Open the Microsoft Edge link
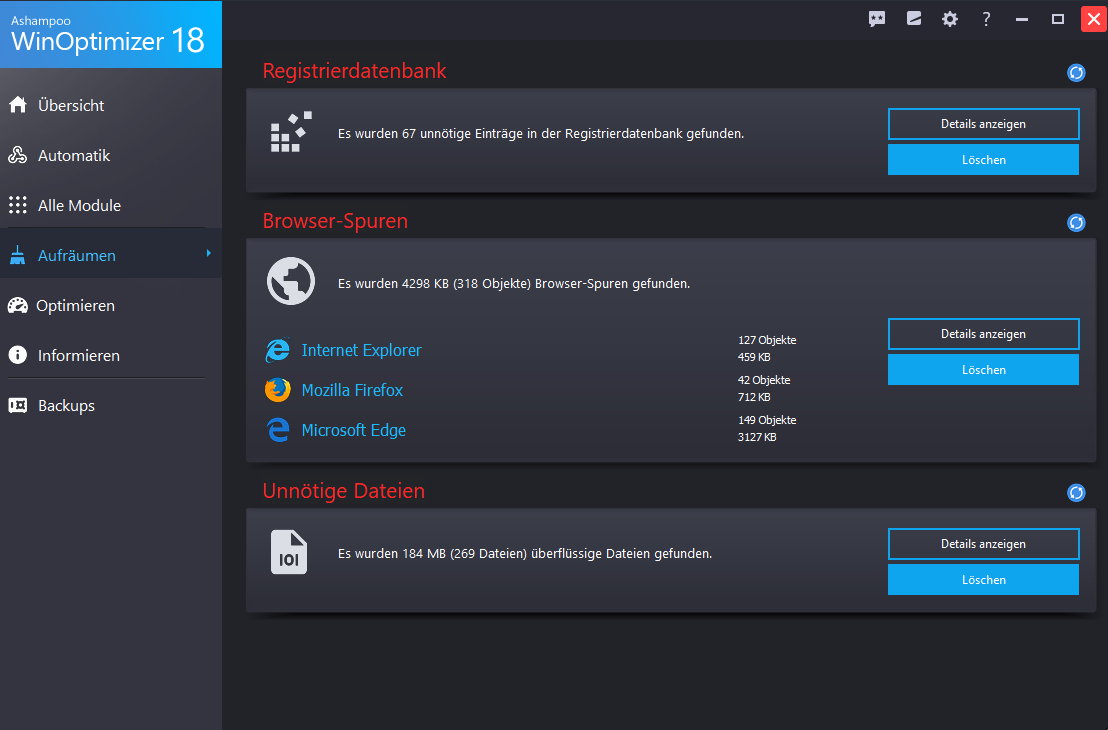Image resolution: width=1108 pixels, height=730 pixels. [353, 430]
